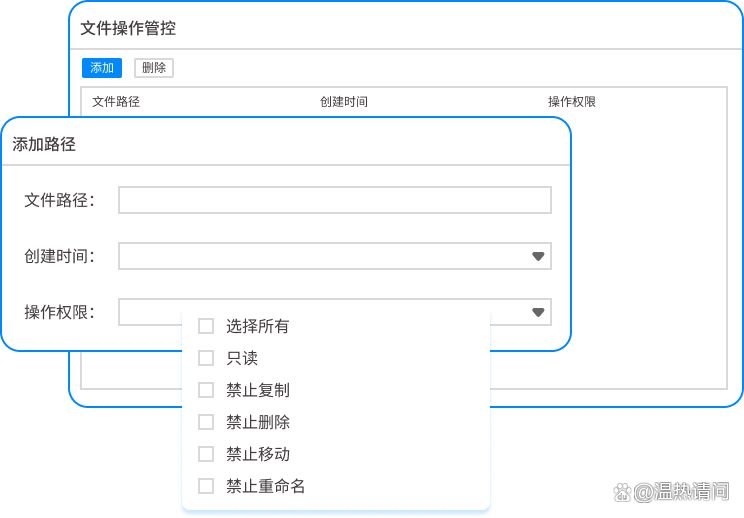Click the 添加路径 dialog title
Image resolution: width=744 pixels, height=518 pixels.
pyautogui.click(x=44, y=144)
